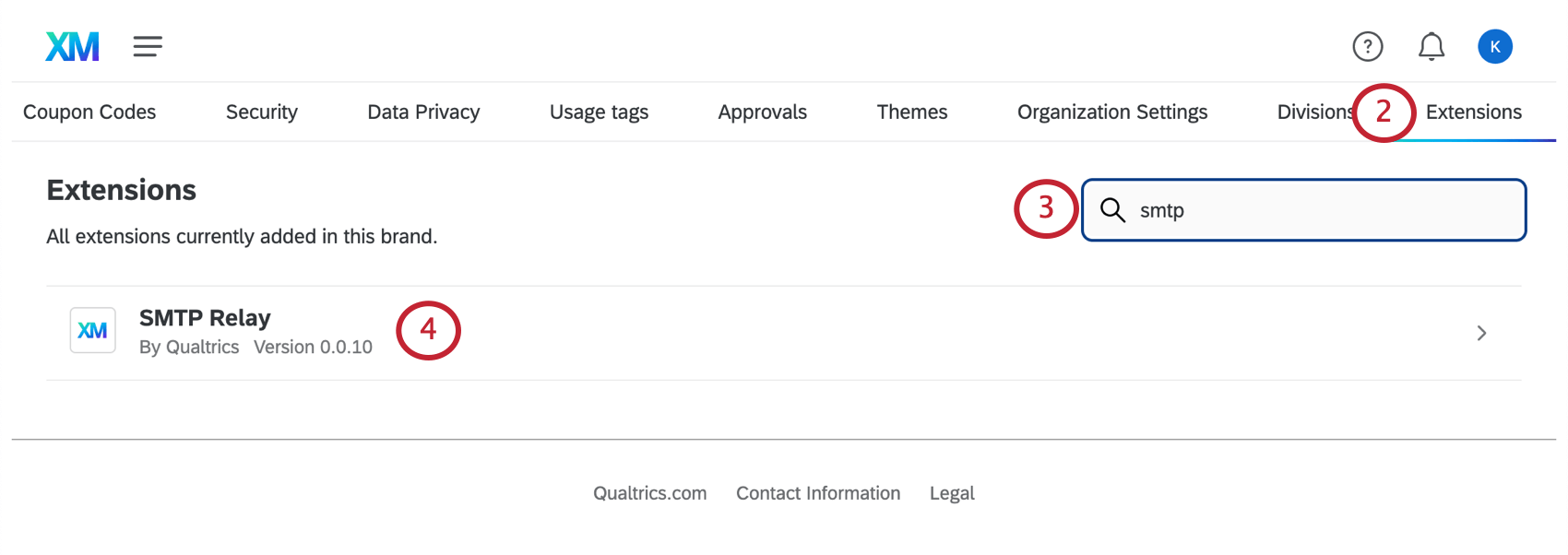Select the Coupon Codes tab
This screenshot has width=1568, height=555.
coord(89,112)
